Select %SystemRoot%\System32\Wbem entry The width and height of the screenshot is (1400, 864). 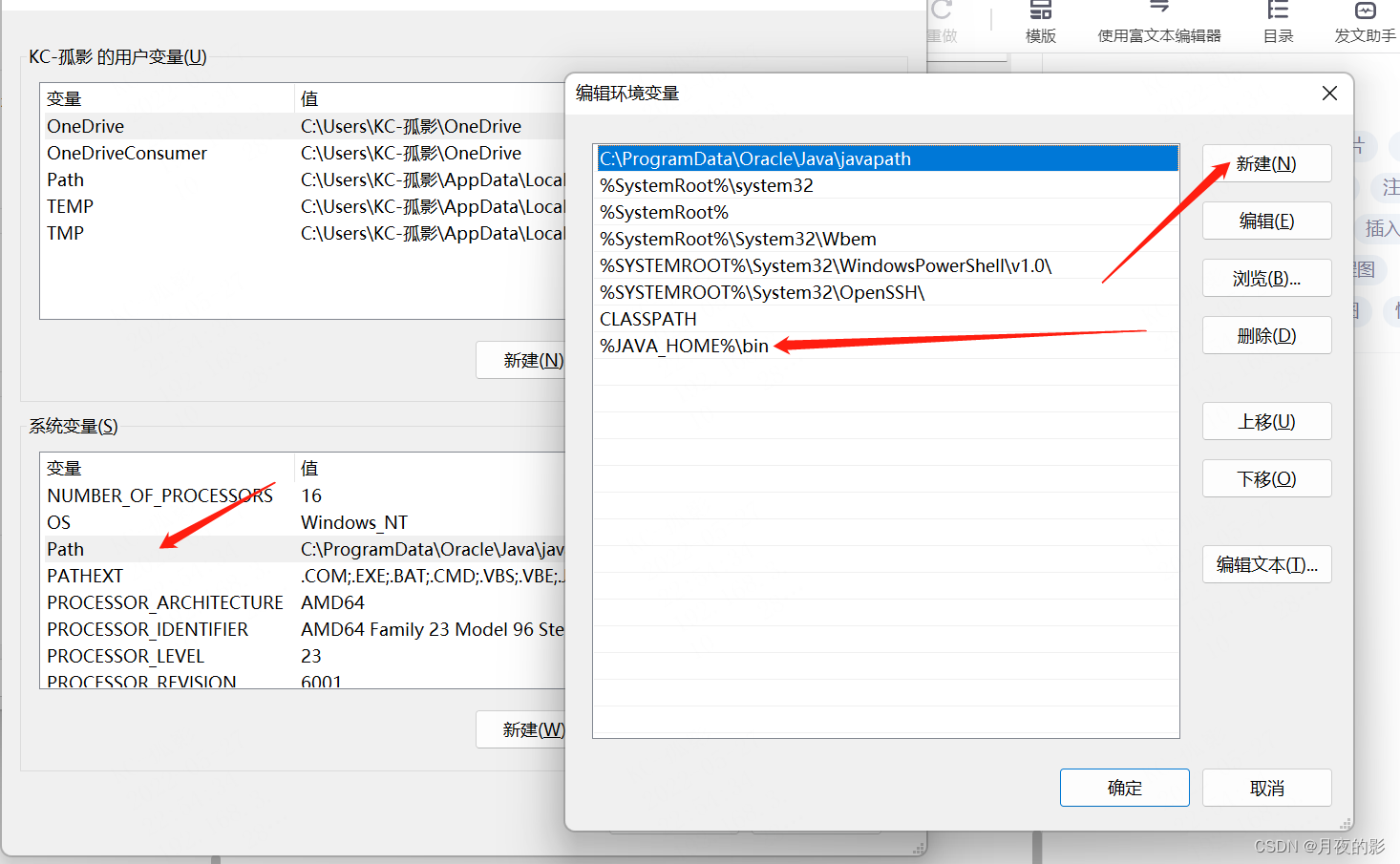coord(886,239)
